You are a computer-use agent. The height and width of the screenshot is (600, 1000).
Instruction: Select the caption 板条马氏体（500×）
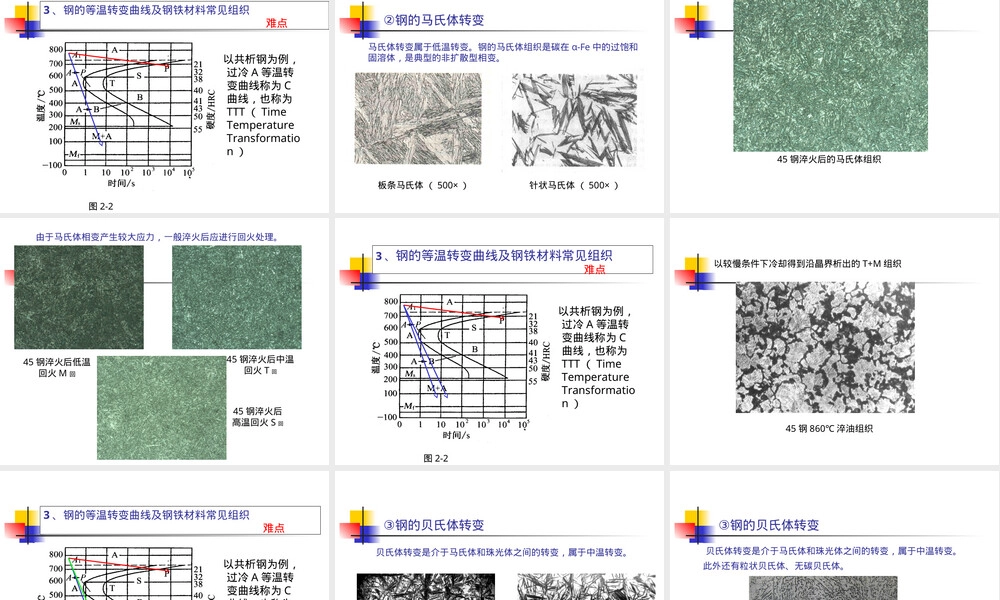423,186
